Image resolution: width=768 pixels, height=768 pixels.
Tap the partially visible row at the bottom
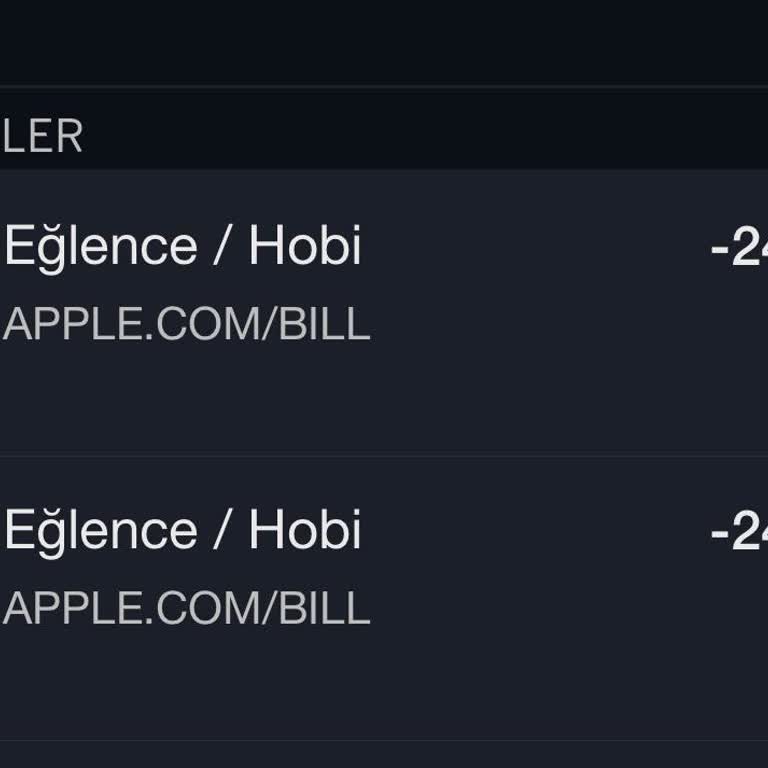[x=384, y=755]
